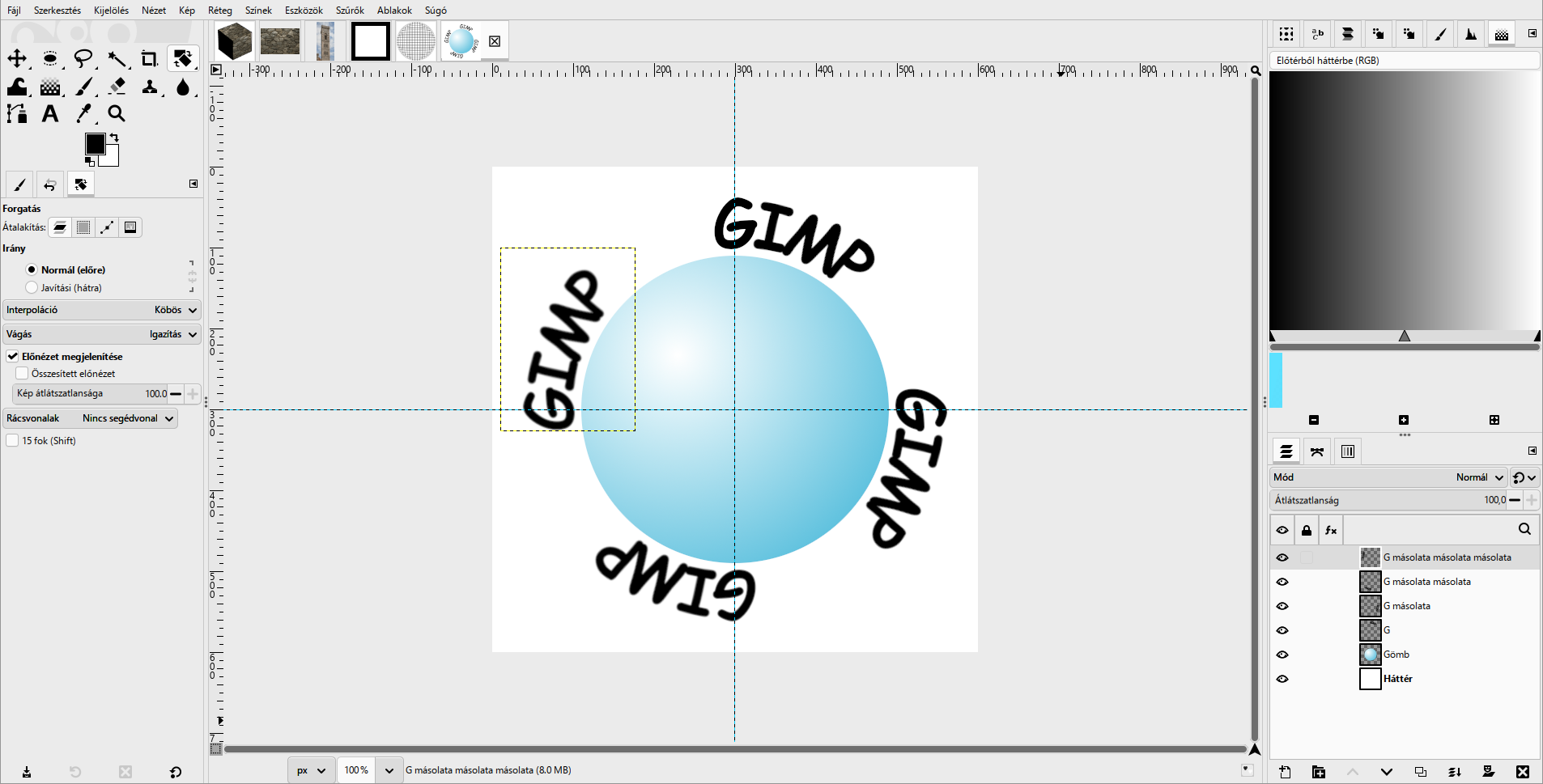1543x784 pixels.
Task: Select the Color Picker tool
Action: (84, 114)
